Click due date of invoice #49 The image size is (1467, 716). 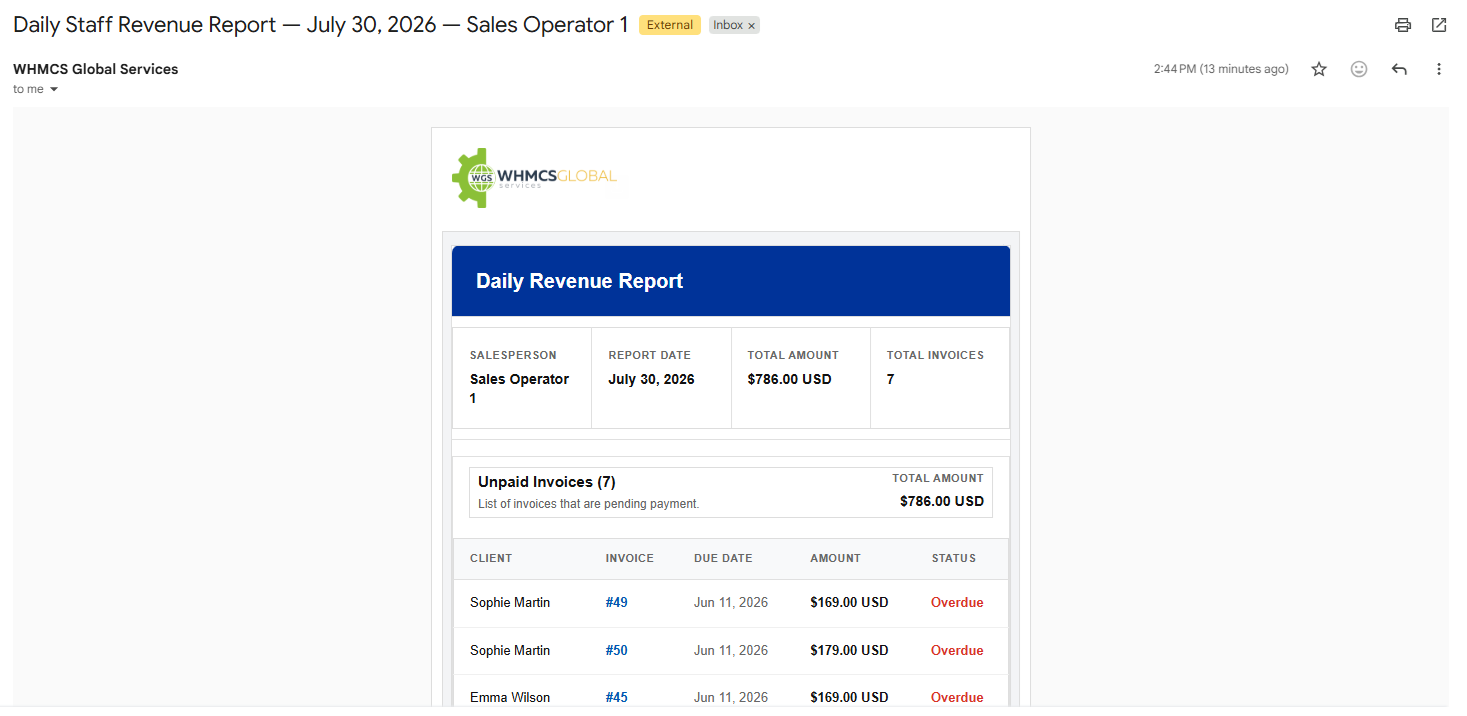[731, 603]
